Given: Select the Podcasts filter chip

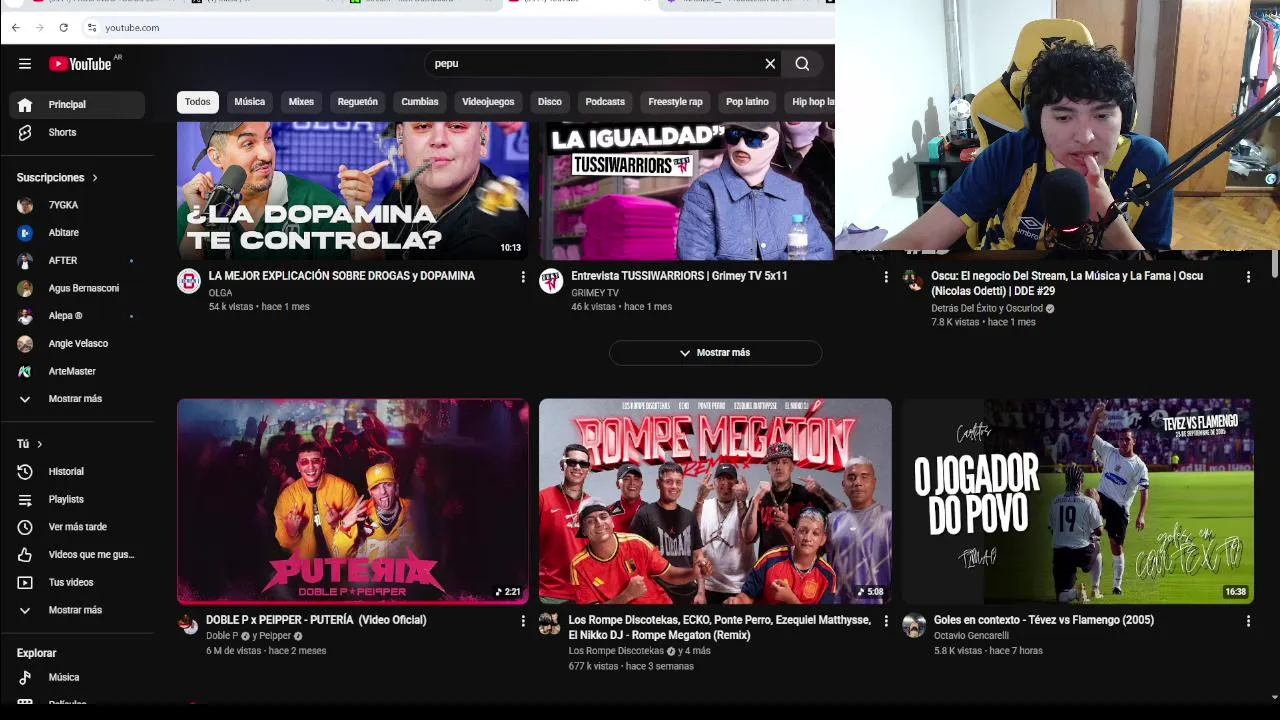Looking at the screenshot, I should (605, 102).
